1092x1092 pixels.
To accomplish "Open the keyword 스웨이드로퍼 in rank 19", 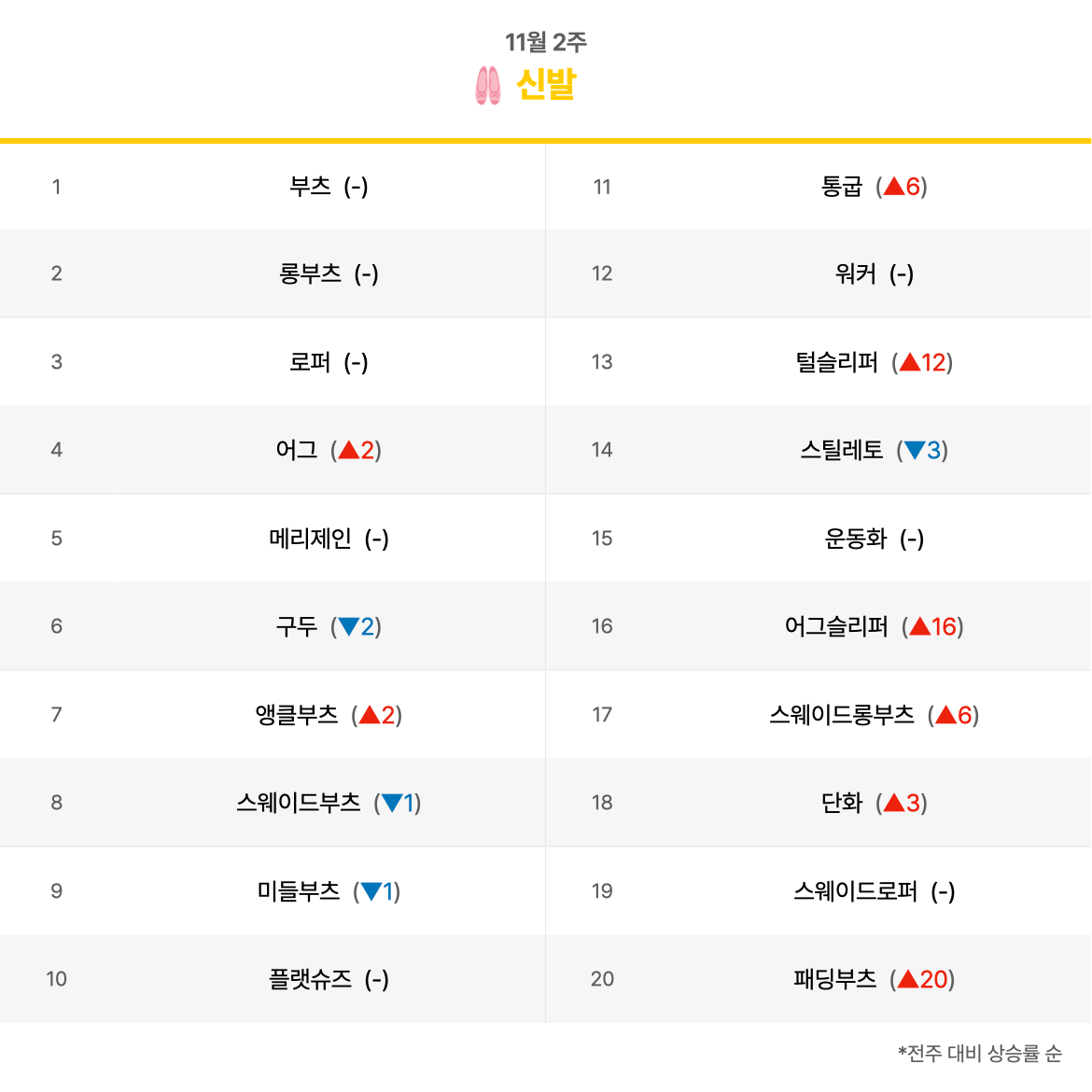I will click(x=855, y=891).
